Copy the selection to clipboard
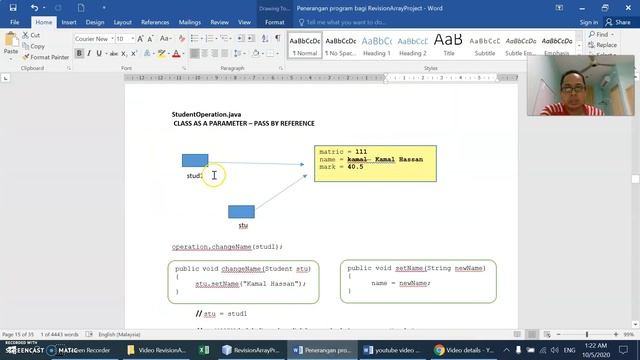This screenshot has height=360, width=640. (x=33, y=46)
